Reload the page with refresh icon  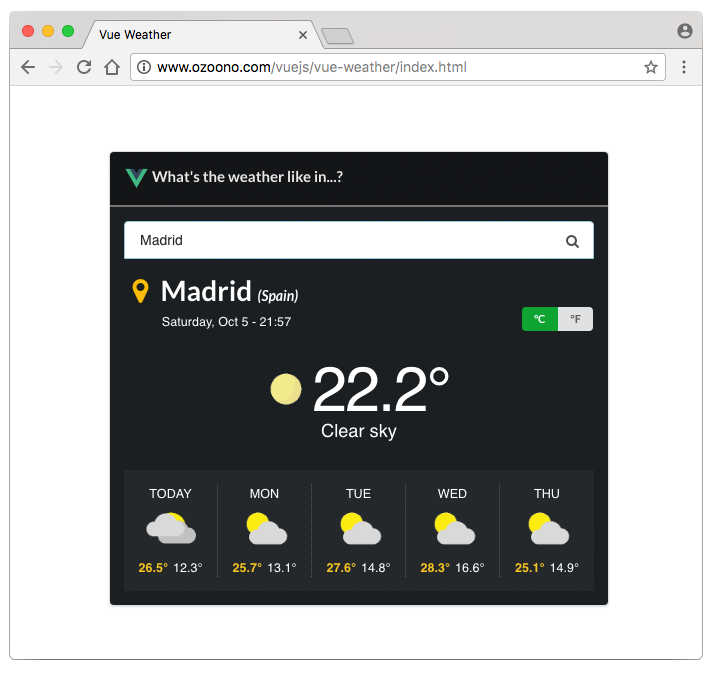point(84,67)
